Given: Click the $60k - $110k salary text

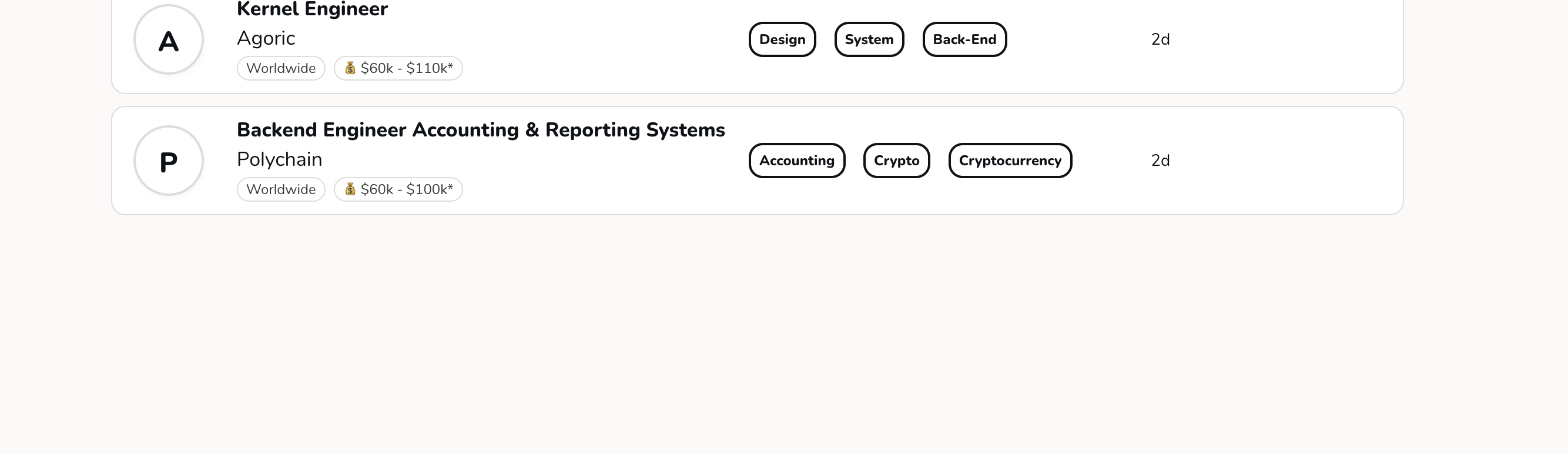Looking at the screenshot, I should coord(407,68).
